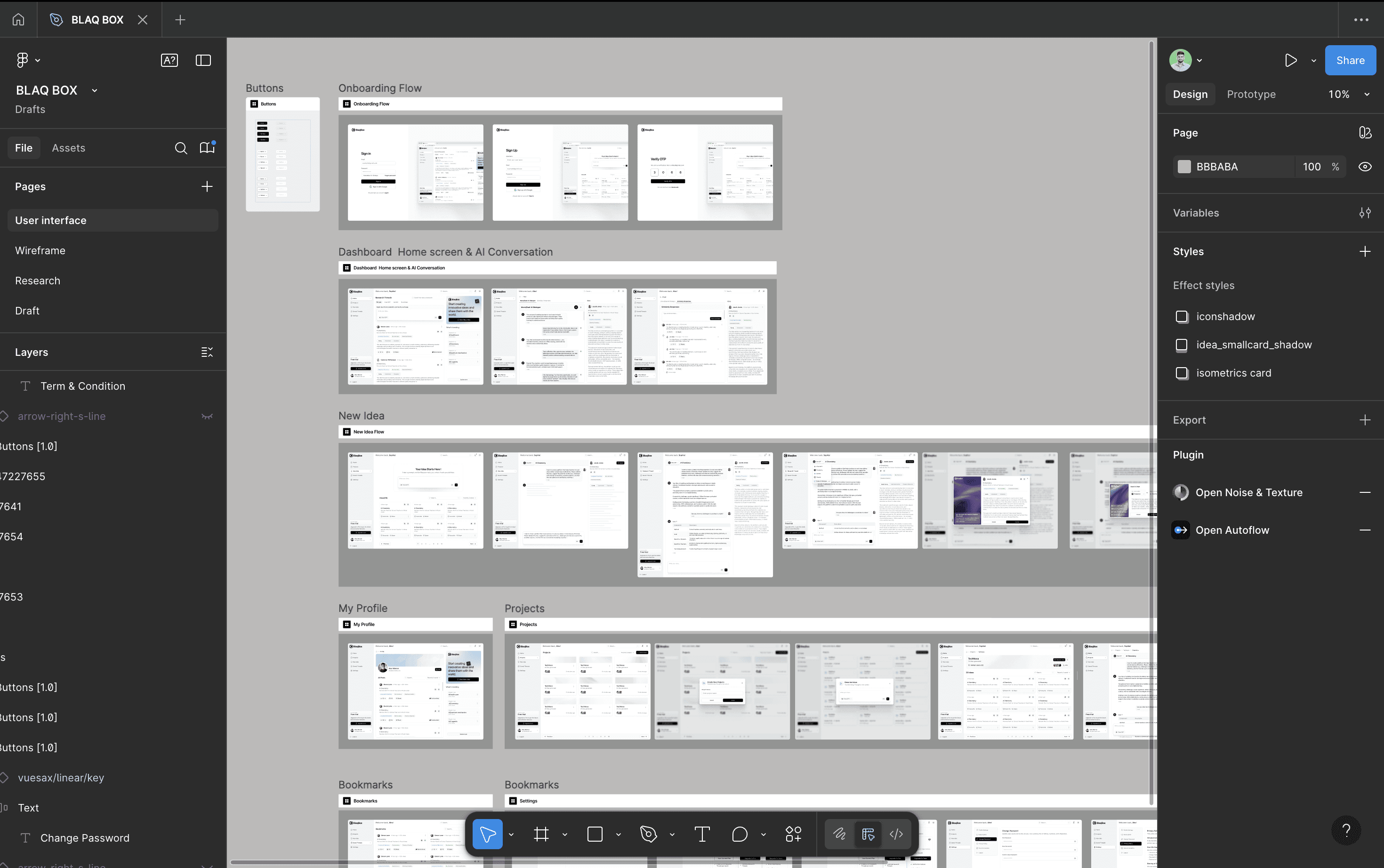Collapse all layers in Layers panel

[207, 353]
